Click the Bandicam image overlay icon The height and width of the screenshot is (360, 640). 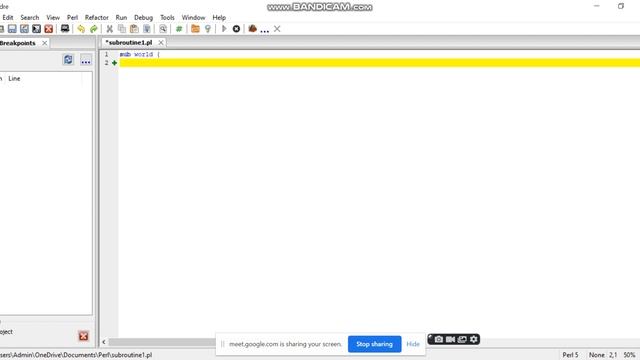coord(462,339)
